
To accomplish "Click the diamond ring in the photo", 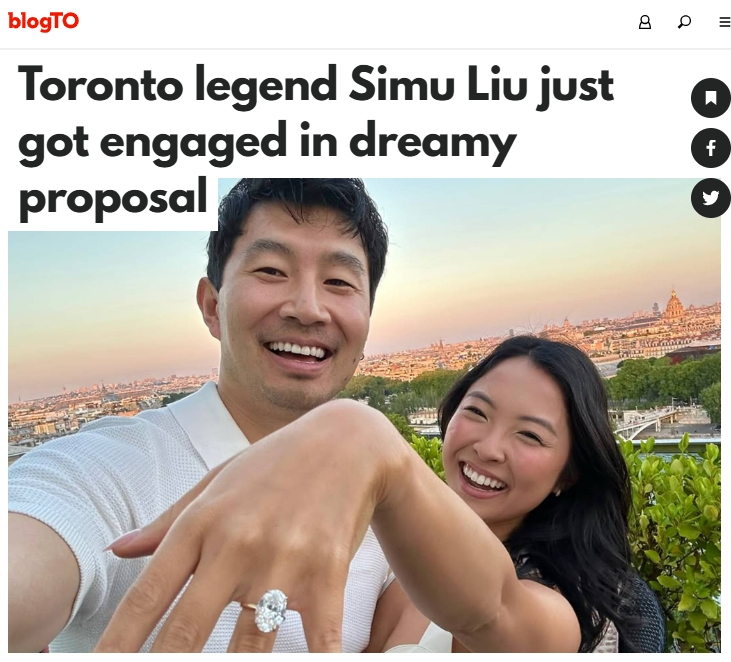I will click(x=270, y=610).
